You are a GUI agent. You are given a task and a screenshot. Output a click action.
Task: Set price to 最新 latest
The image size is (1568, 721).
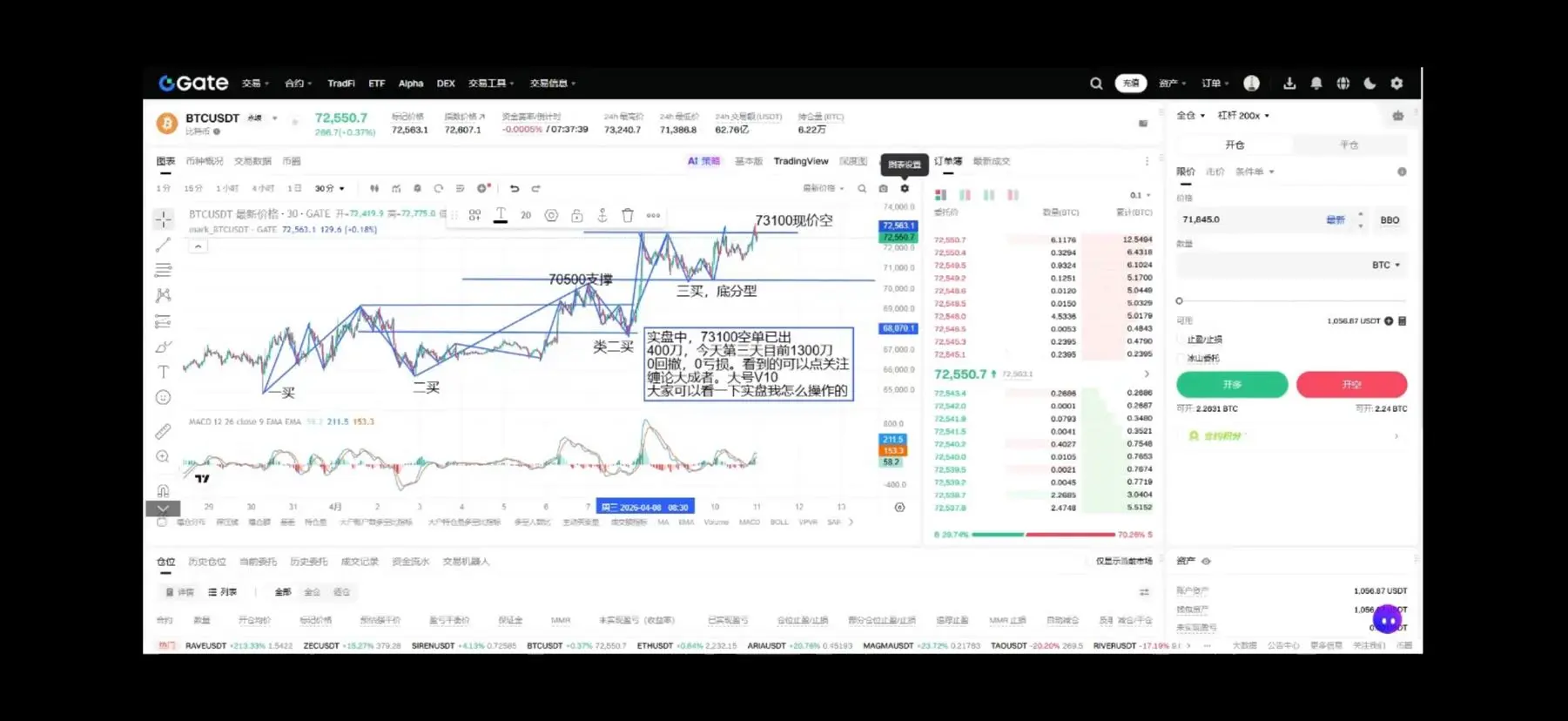pos(1336,220)
